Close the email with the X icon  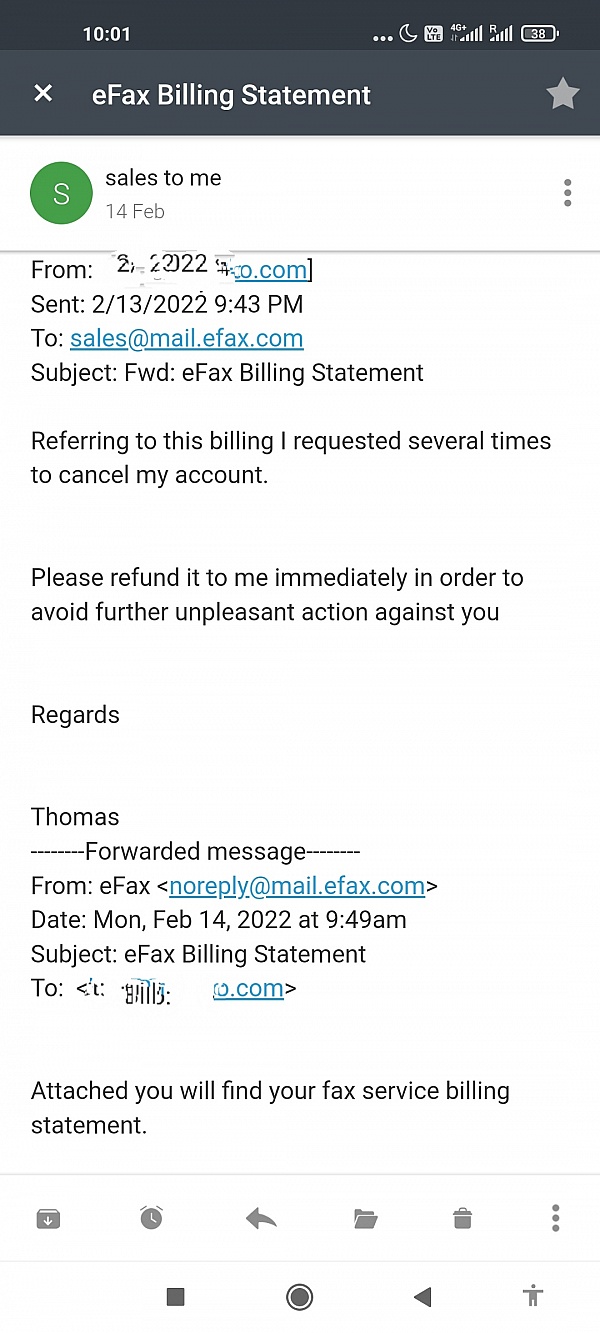[x=43, y=94]
